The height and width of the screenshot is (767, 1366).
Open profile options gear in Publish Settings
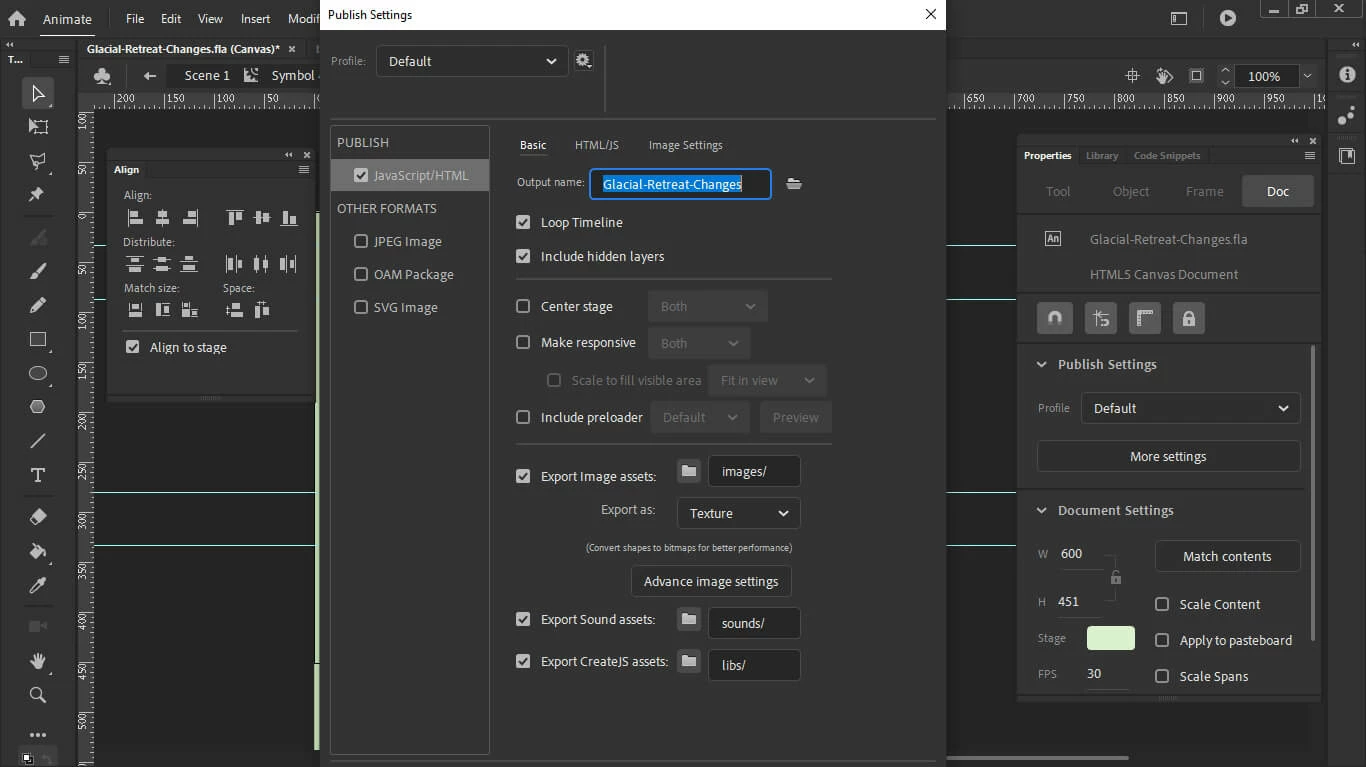click(x=584, y=61)
